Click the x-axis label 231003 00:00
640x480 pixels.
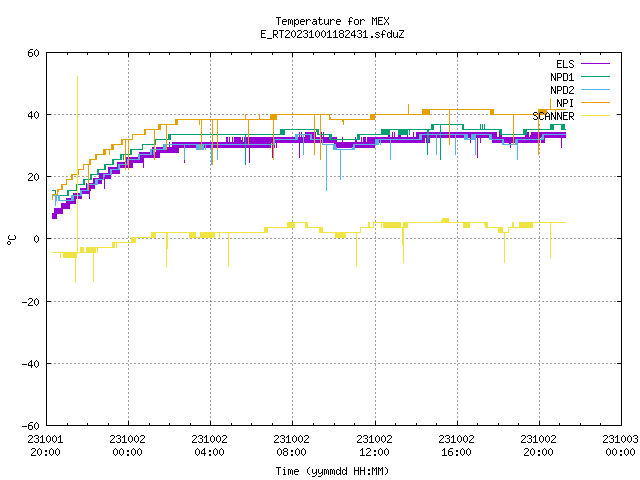pos(620,446)
